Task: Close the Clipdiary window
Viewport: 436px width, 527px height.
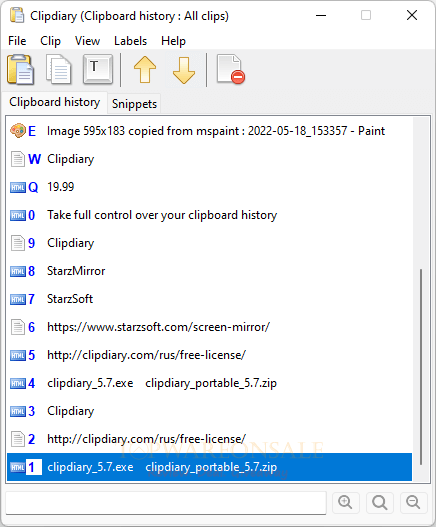Action: click(x=412, y=15)
